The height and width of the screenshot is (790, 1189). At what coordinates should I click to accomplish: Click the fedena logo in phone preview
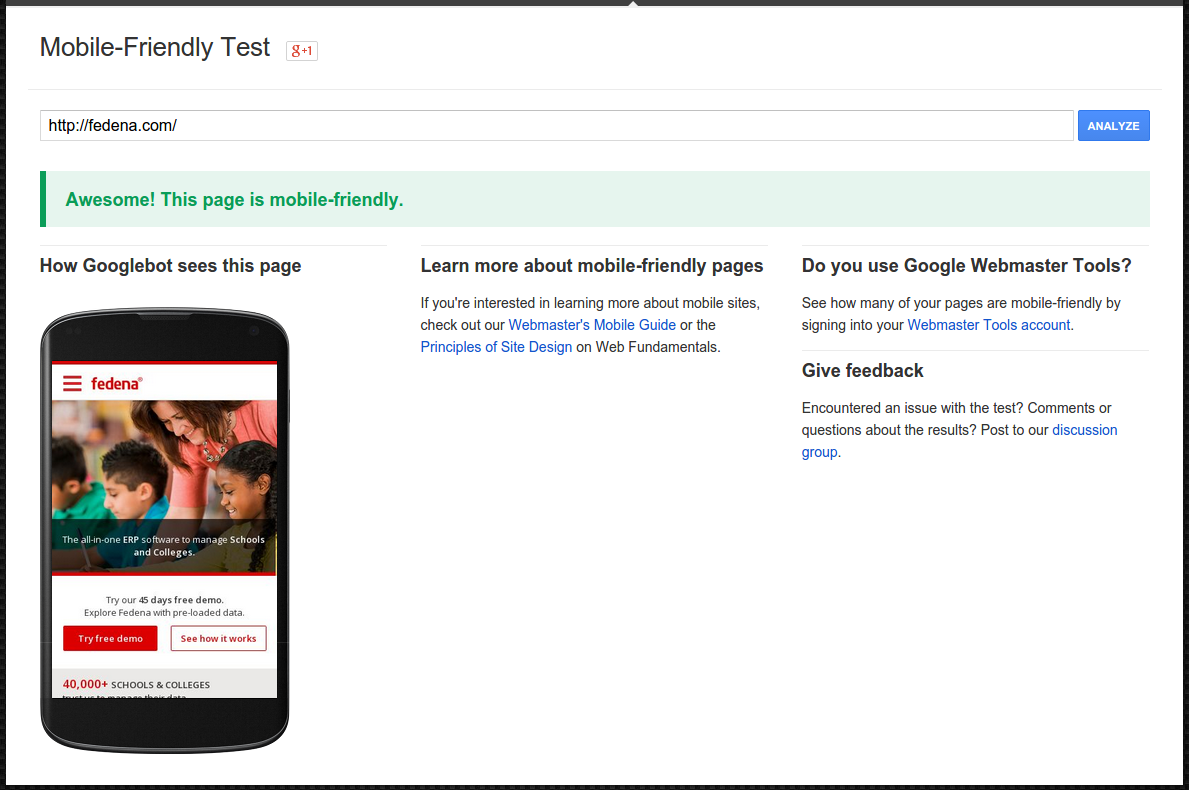(x=117, y=383)
